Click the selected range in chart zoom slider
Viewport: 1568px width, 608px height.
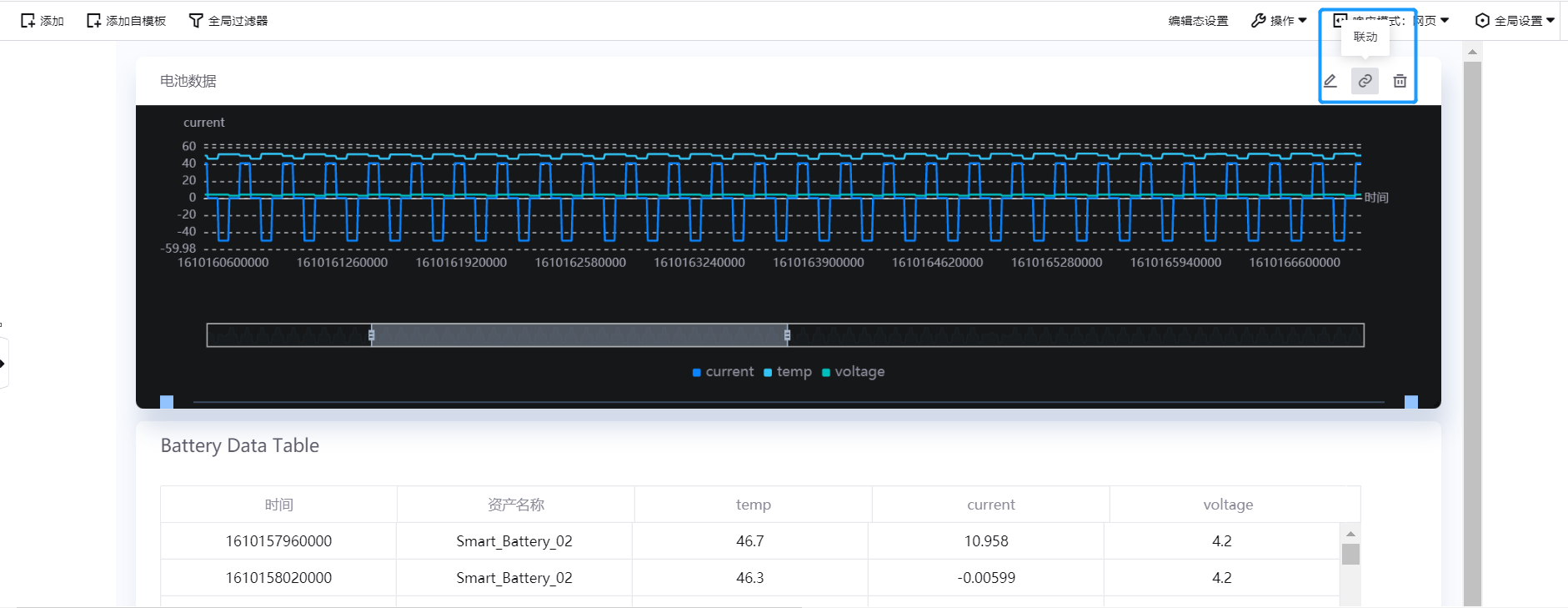[x=579, y=335]
